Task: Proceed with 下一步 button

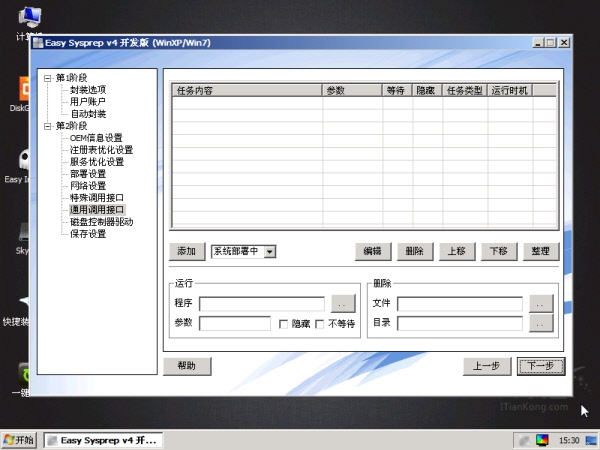Action: tap(541, 366)
